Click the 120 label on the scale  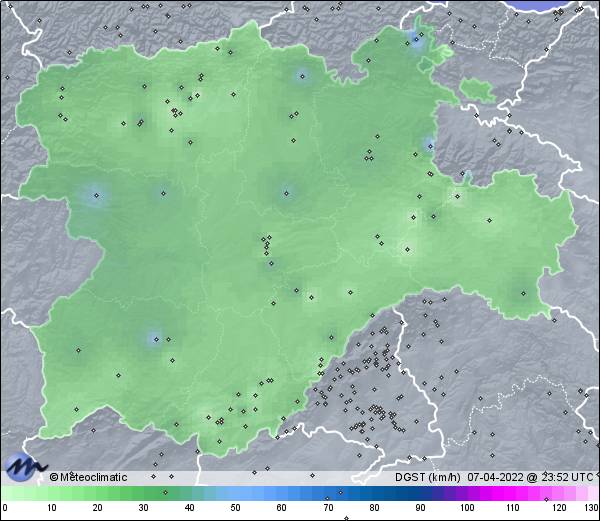click(559, 508)
